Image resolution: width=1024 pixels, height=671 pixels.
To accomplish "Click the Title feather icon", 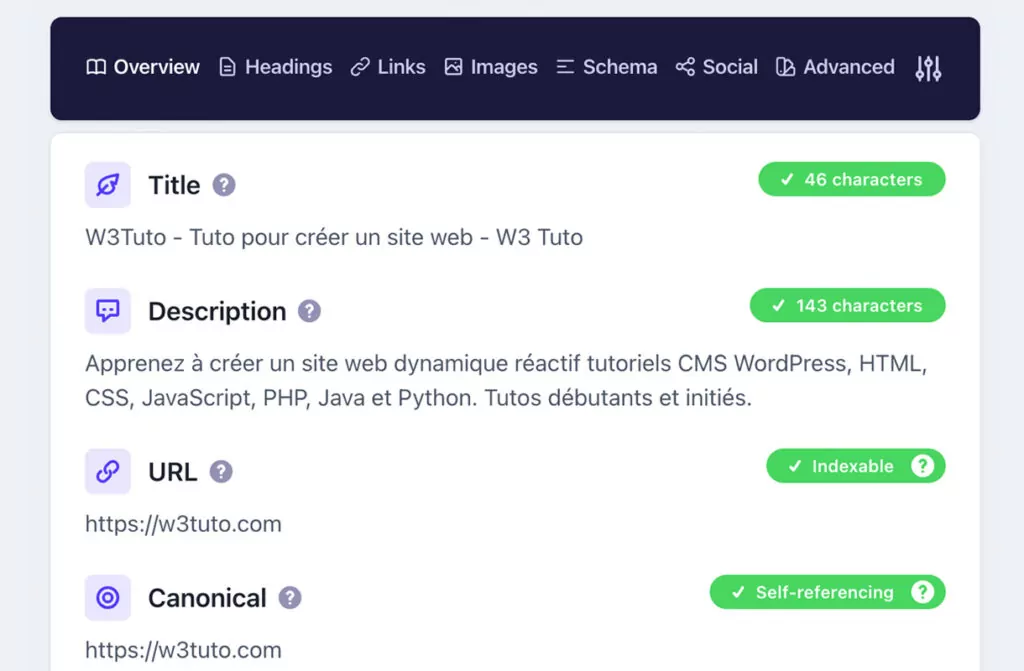I will [x=108, y=185].
